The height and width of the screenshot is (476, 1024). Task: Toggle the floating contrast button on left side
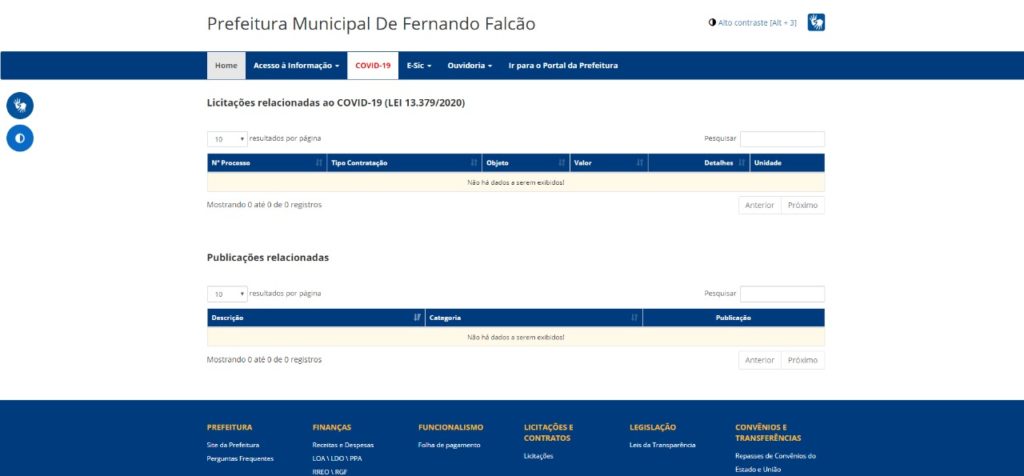pyautogui.click(x=20, y=138)
